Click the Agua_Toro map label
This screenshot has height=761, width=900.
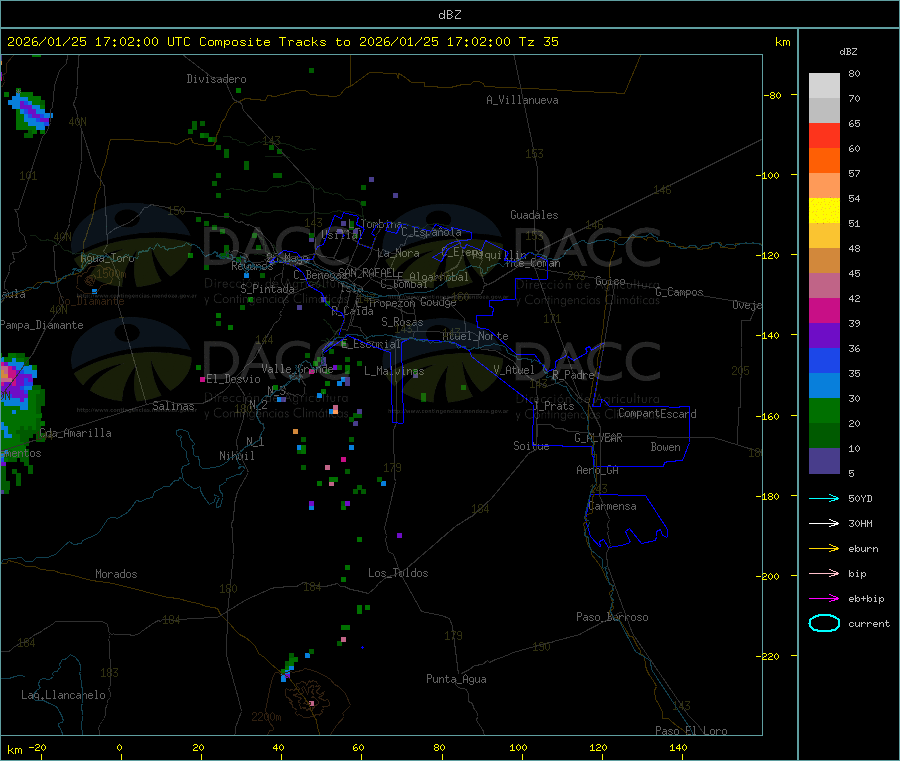point(107,258)
